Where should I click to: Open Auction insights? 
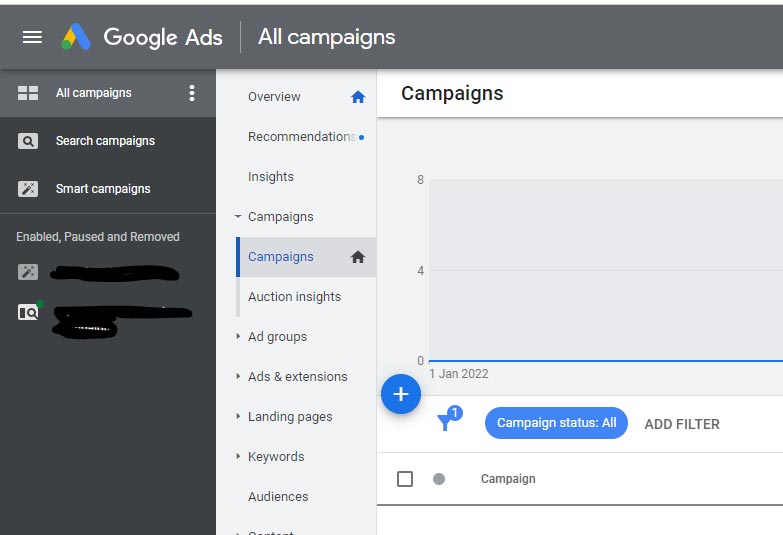pos(295,297)
